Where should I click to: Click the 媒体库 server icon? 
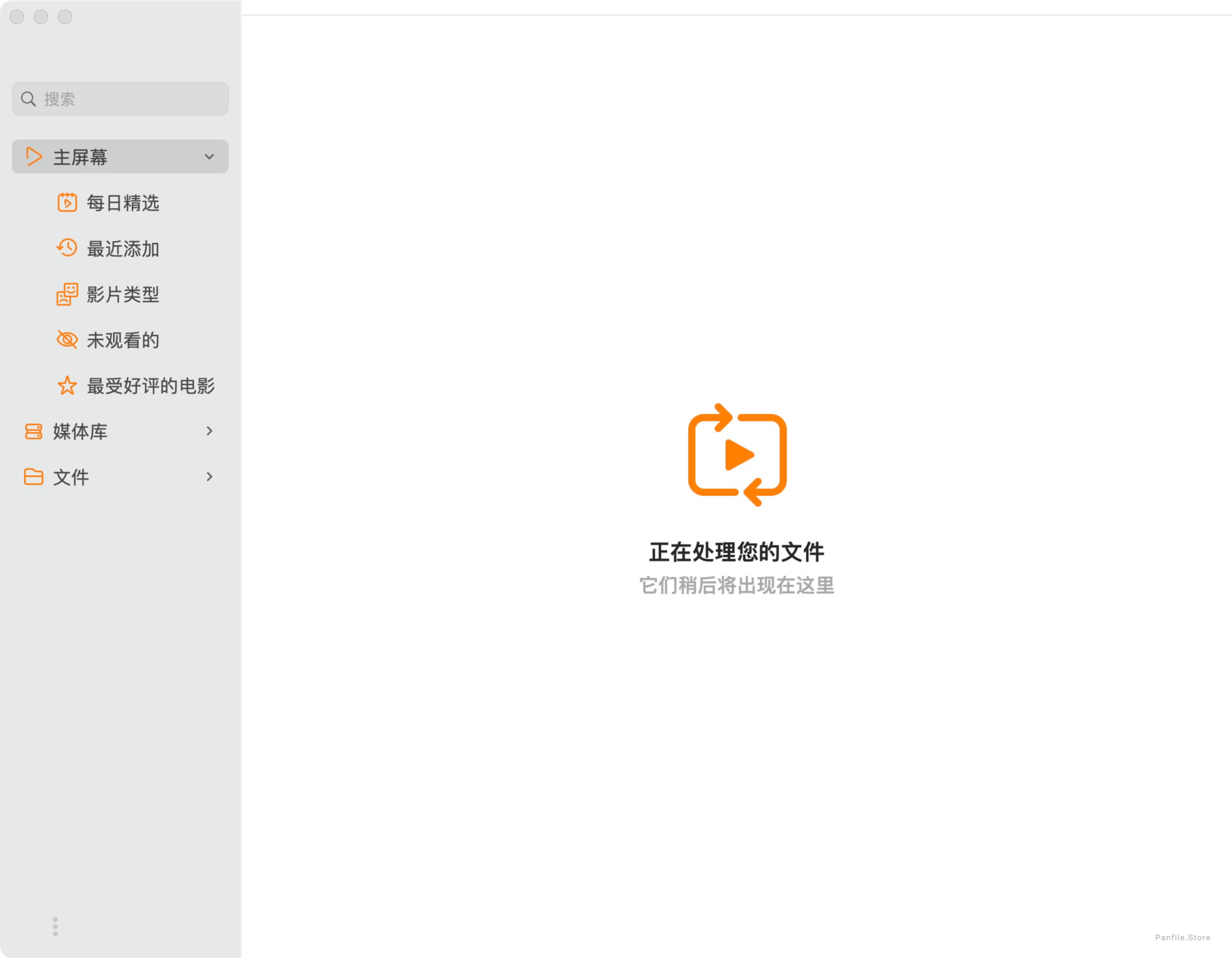point(34,431)
